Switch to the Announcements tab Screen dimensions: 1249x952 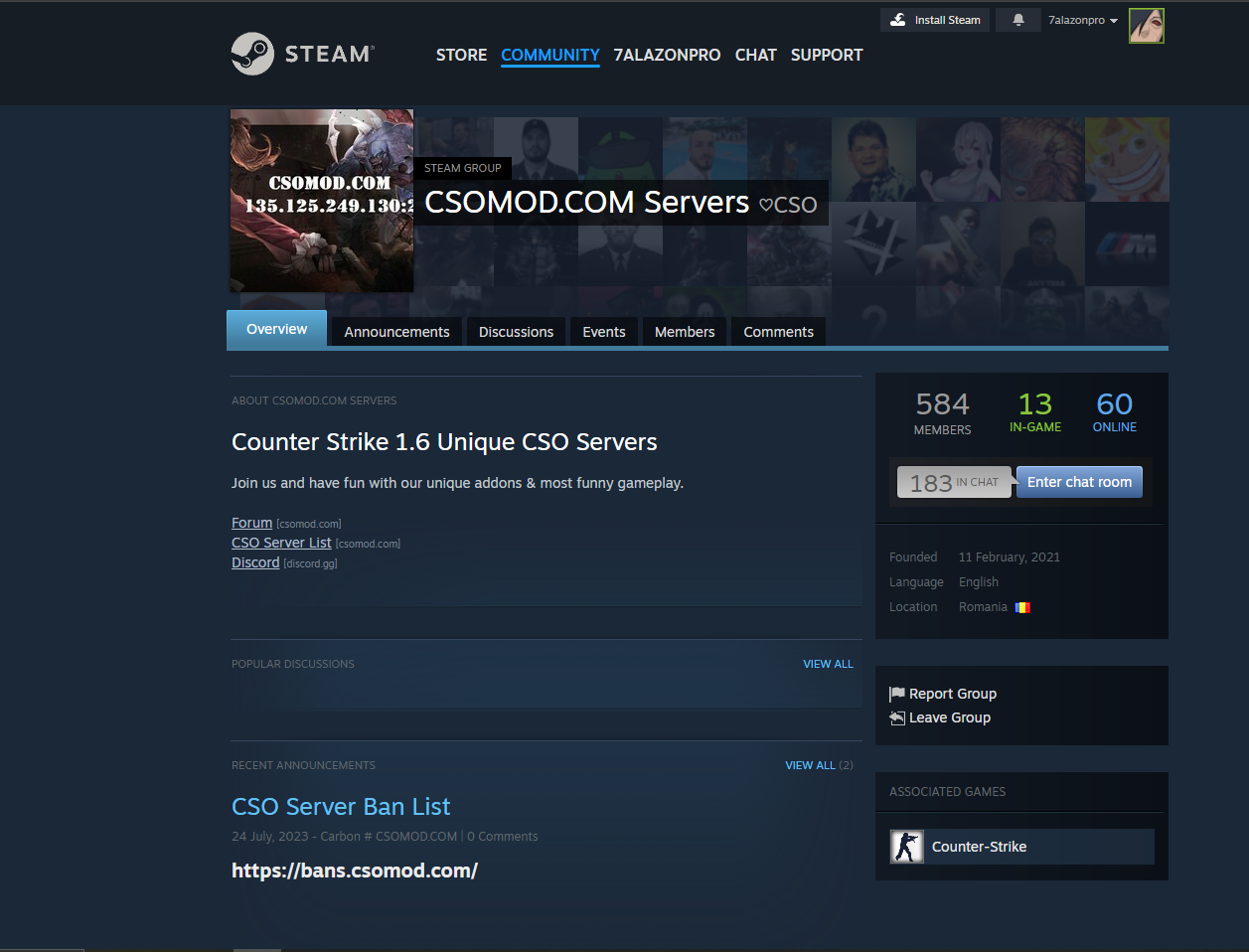[396, 332]
